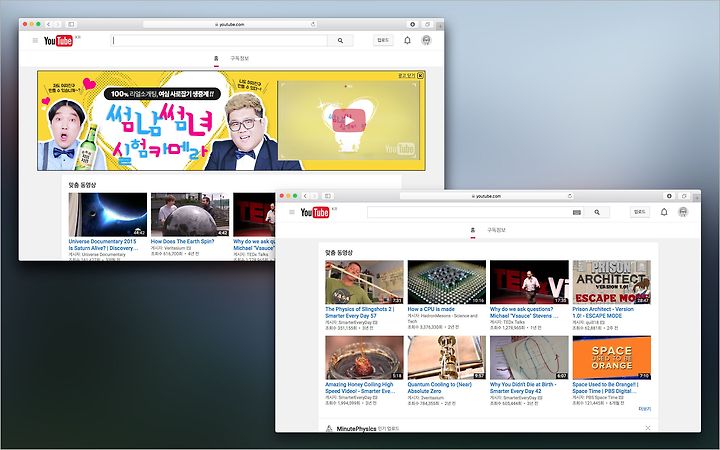Select Home tab in front window
Viewport: 720px width, 450px height.
[473, 231]
